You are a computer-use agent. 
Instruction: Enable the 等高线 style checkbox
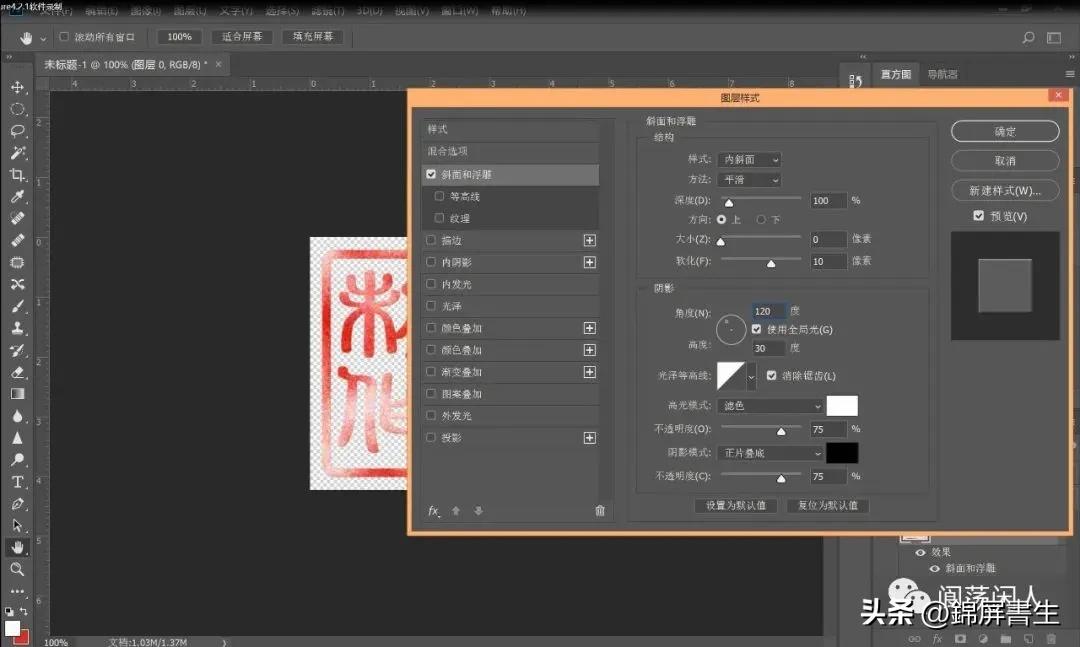pyautogui.click(x=439, y=195)
